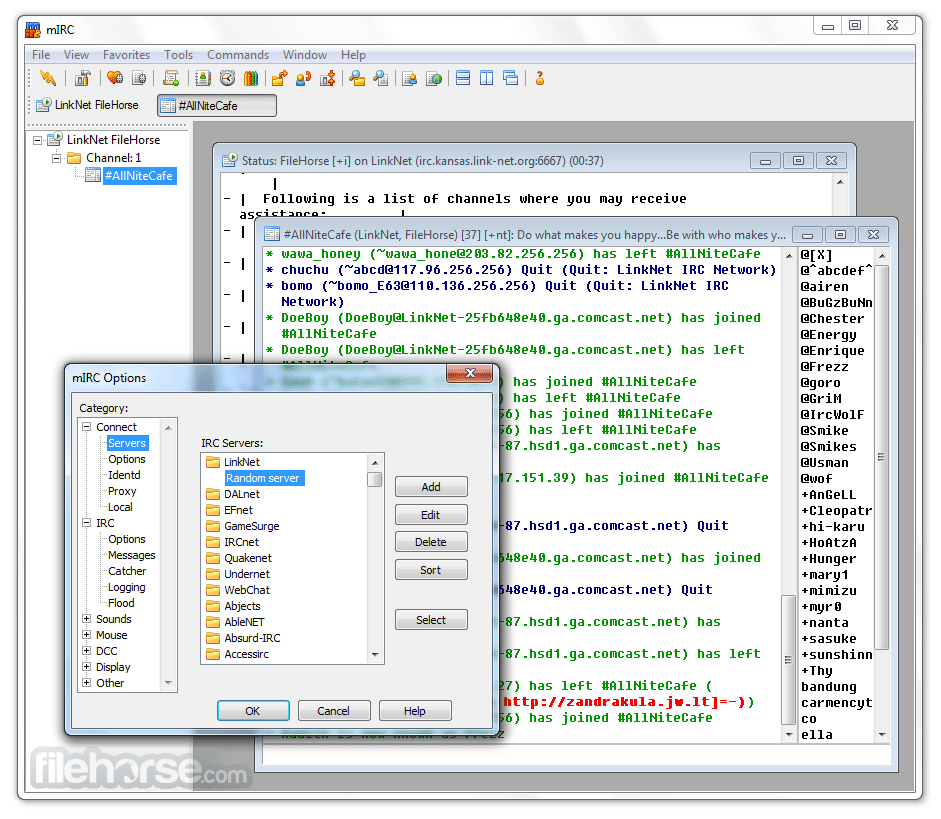
Task: Open Log Files magnifier-document icon
Action: [381, 78]
